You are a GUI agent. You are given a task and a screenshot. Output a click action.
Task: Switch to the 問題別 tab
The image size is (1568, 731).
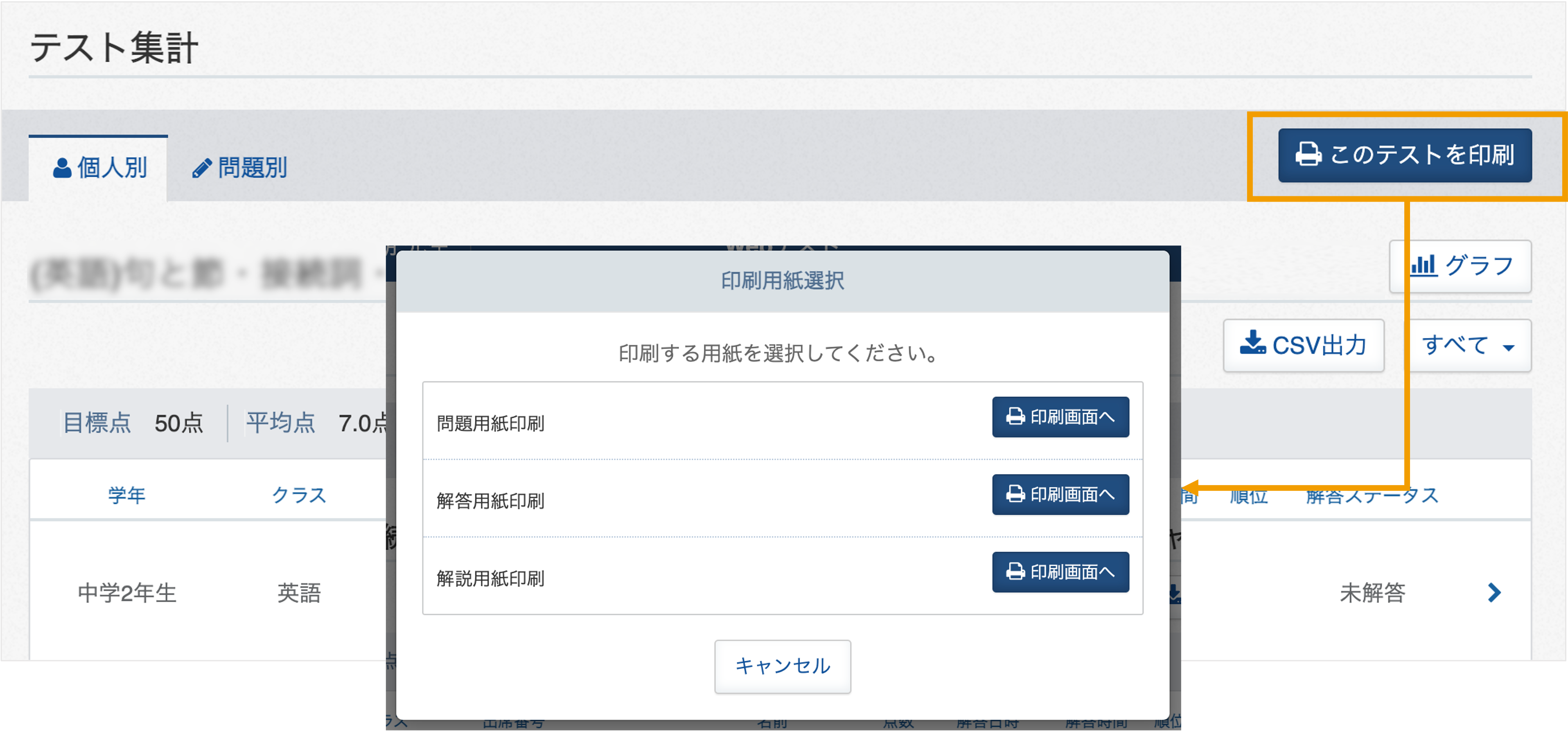[x=240, y=168]
